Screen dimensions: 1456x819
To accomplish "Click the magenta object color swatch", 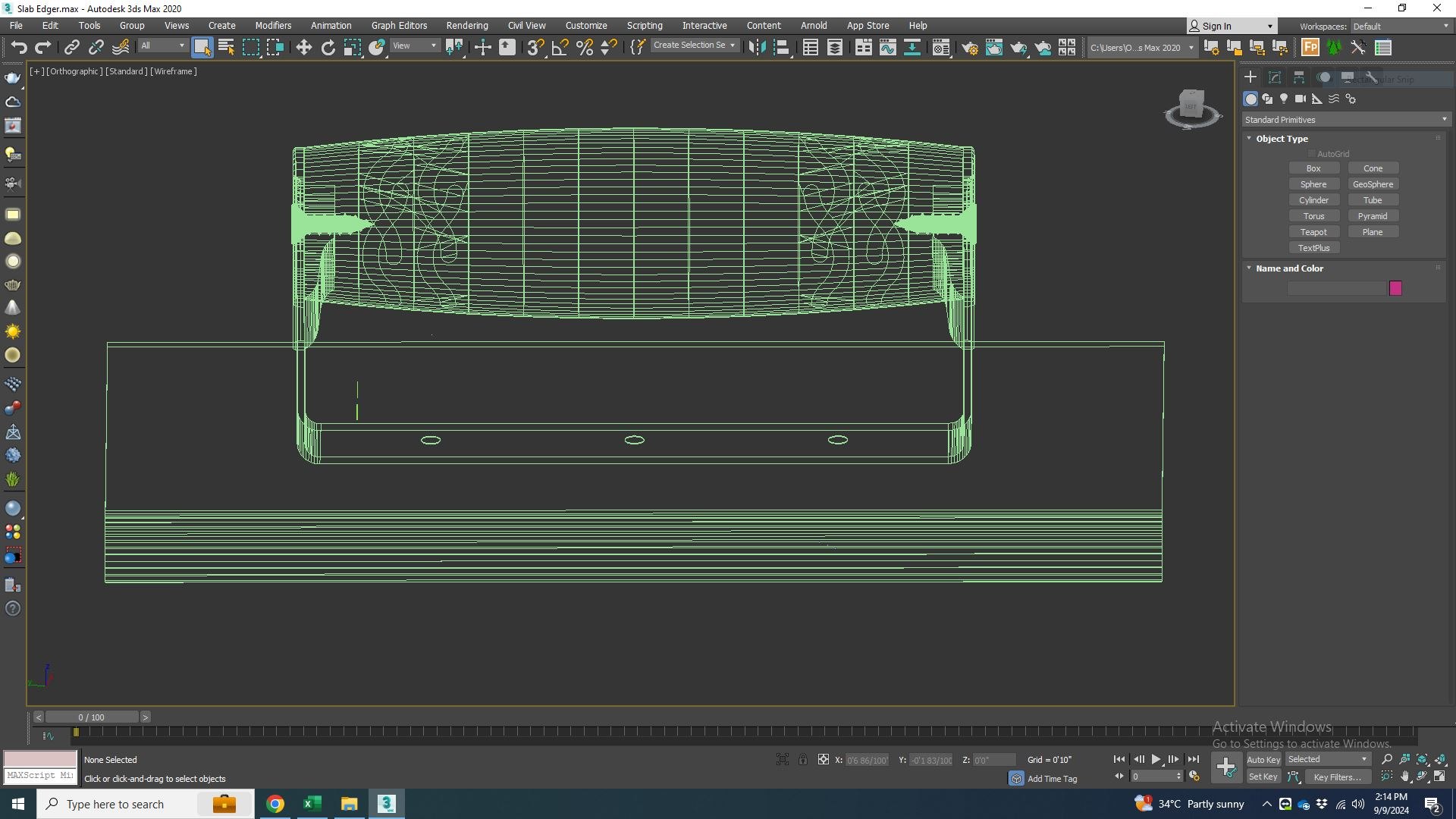I will pos(1395,288).
